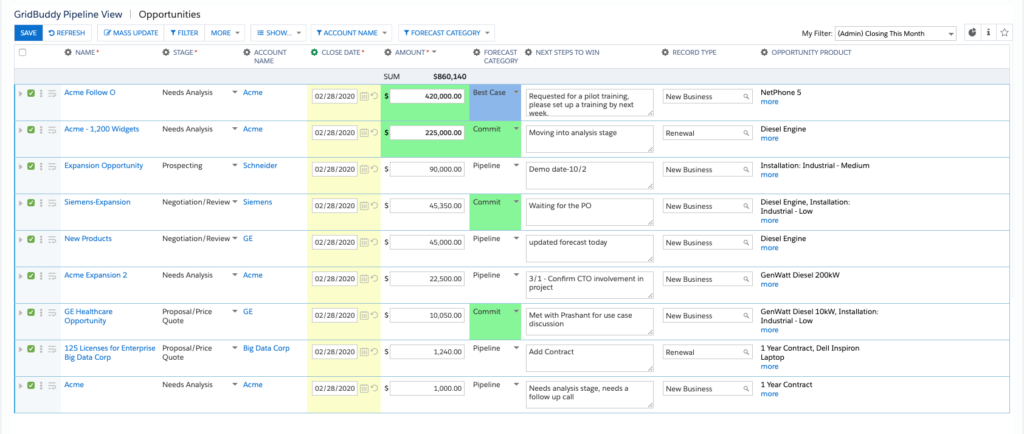Sort by the Close Date column header
The height and width of the screenshot is (434, 1024).
[342, 53]
